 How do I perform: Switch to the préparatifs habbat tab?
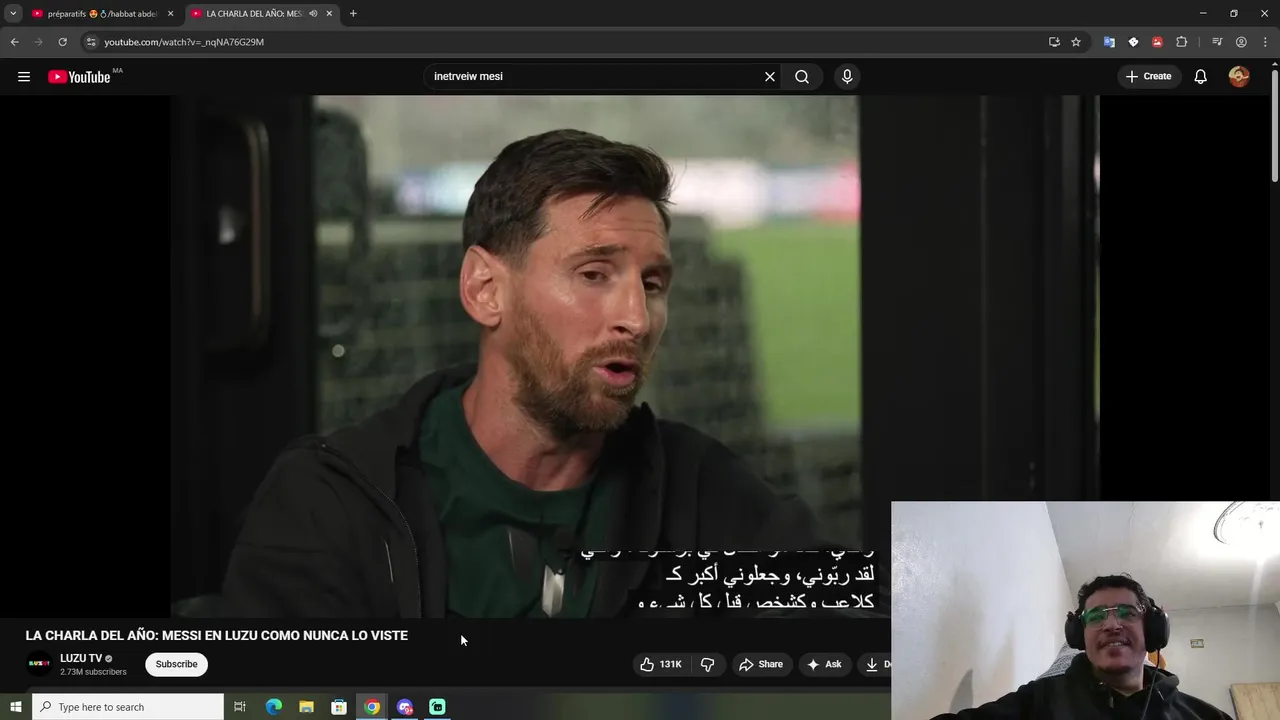pos(102,14)
